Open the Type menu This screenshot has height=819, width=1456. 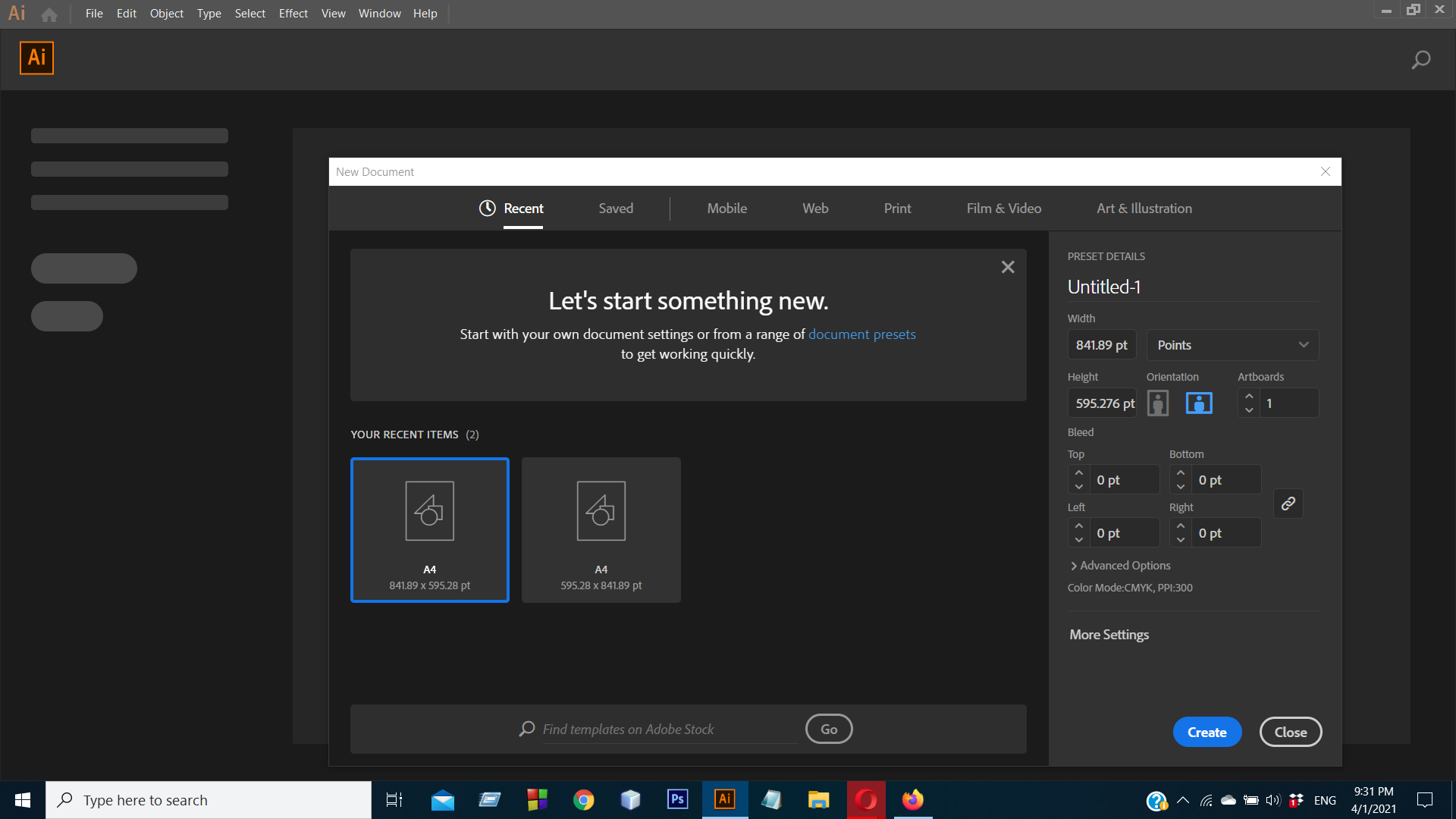pyautogui.click(x=209, y=14)
